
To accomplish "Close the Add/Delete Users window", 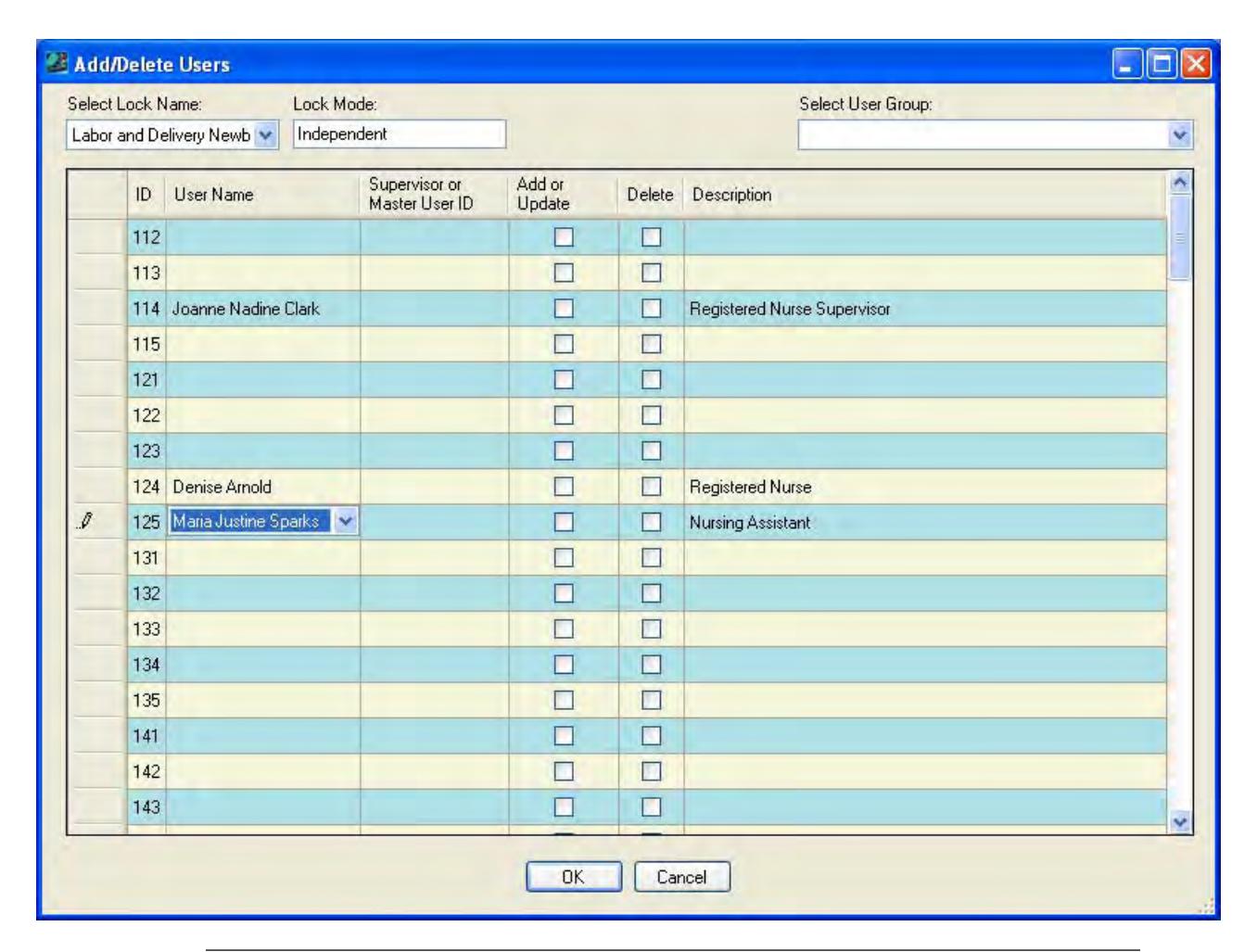I will 1195,64.
